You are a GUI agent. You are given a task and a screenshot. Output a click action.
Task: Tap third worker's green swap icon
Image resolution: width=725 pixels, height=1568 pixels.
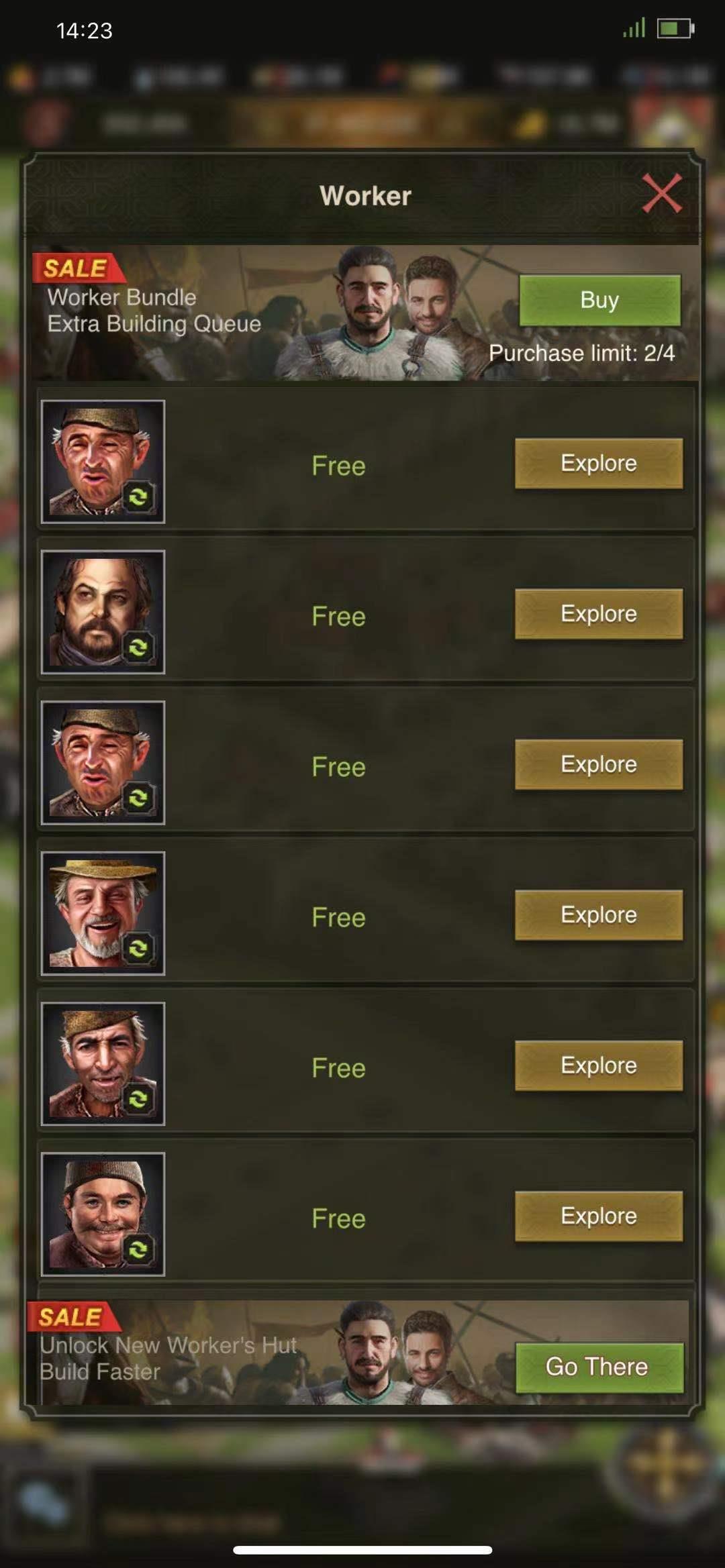click(x=138, y=798)
